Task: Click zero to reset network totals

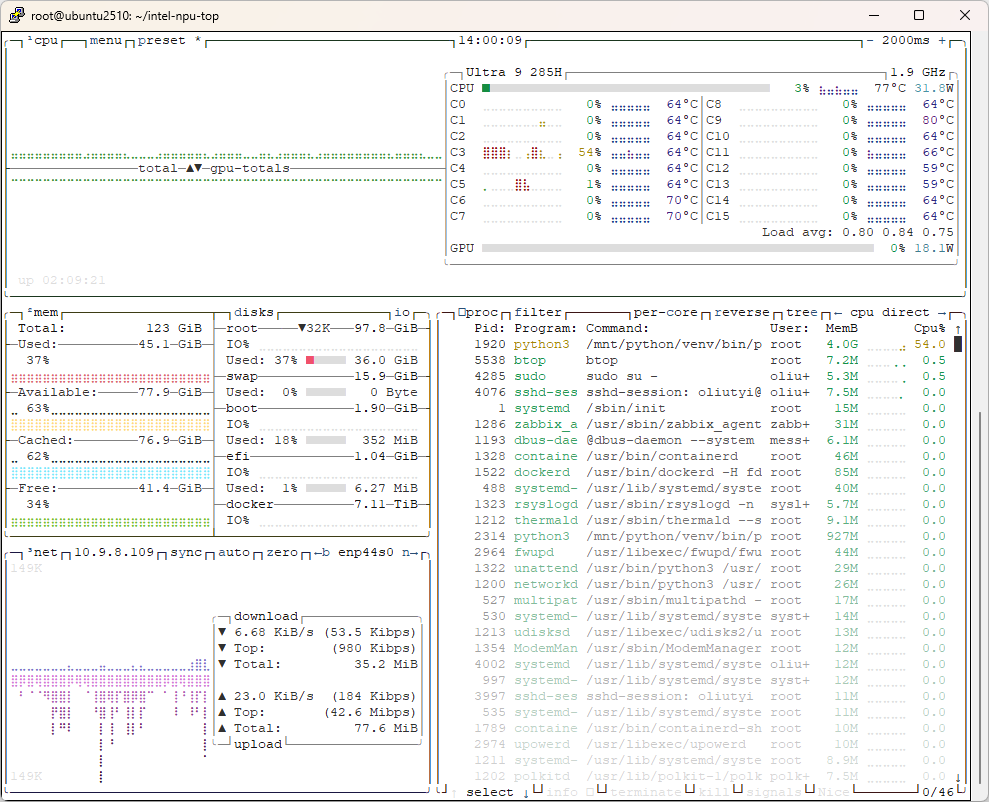Action: 282,553
